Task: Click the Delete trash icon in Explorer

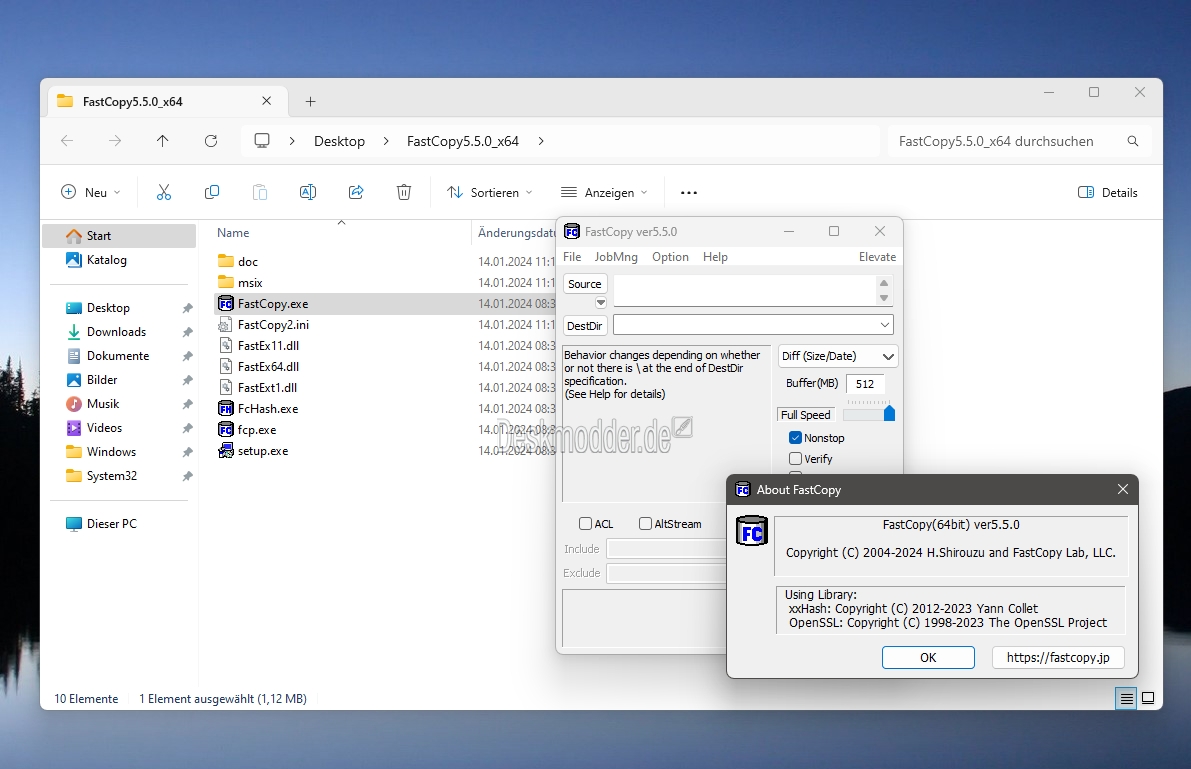Action: point(404,192)
